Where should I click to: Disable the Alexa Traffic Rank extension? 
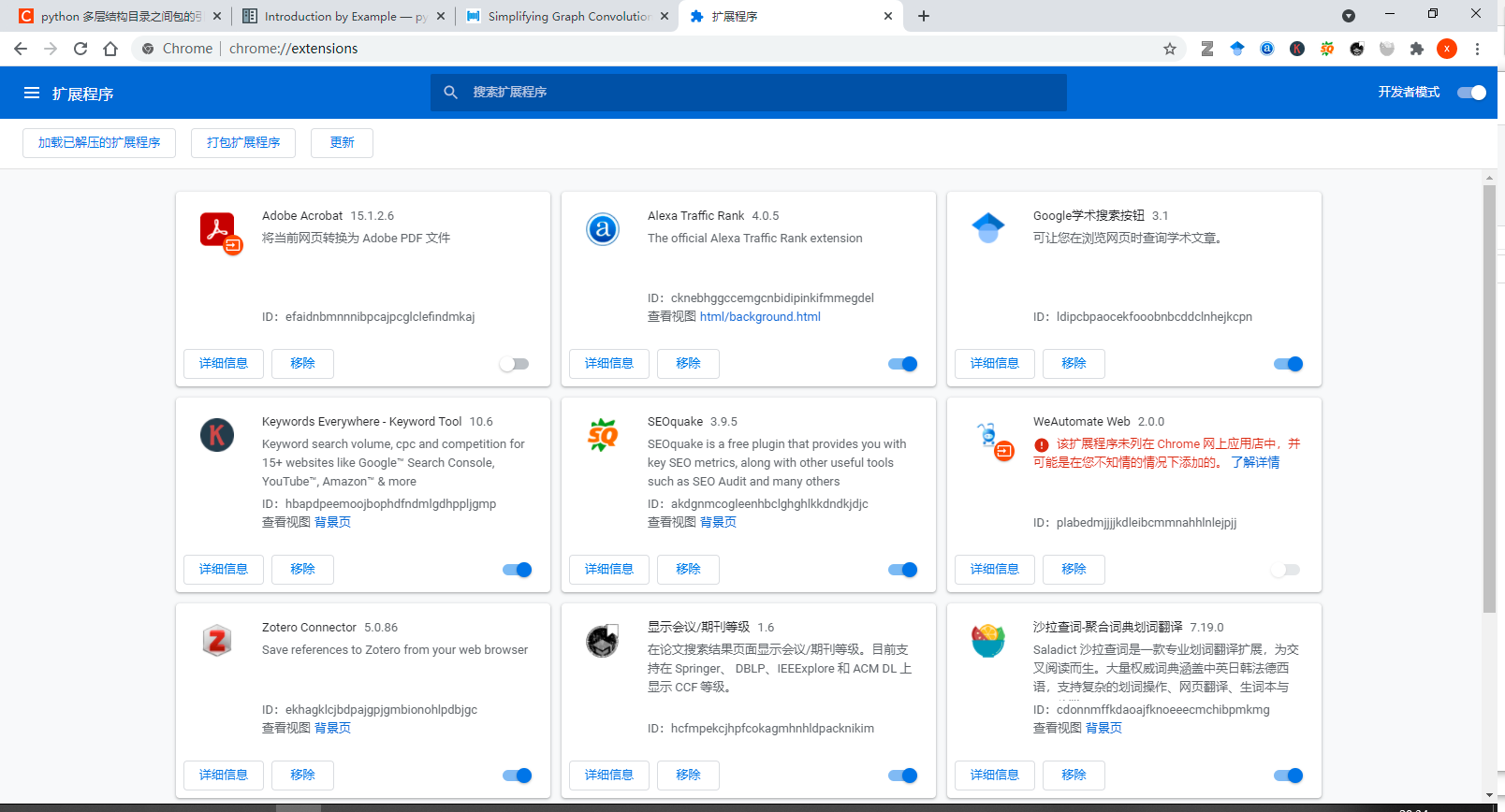tap(903, 364)
